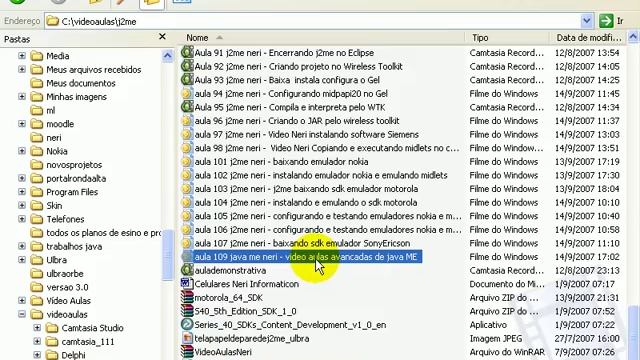Select file aula 98 j2me neri
640x360 pixels.
(327, 148)
